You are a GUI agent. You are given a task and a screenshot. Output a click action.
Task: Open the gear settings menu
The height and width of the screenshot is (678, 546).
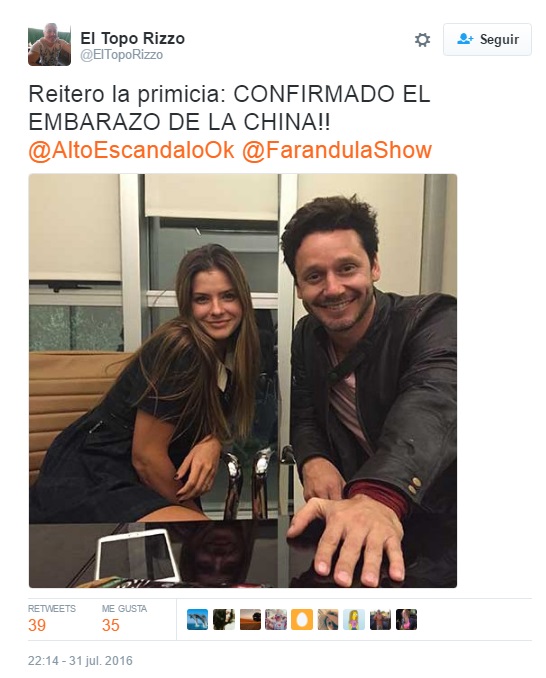tap(422, 40)
